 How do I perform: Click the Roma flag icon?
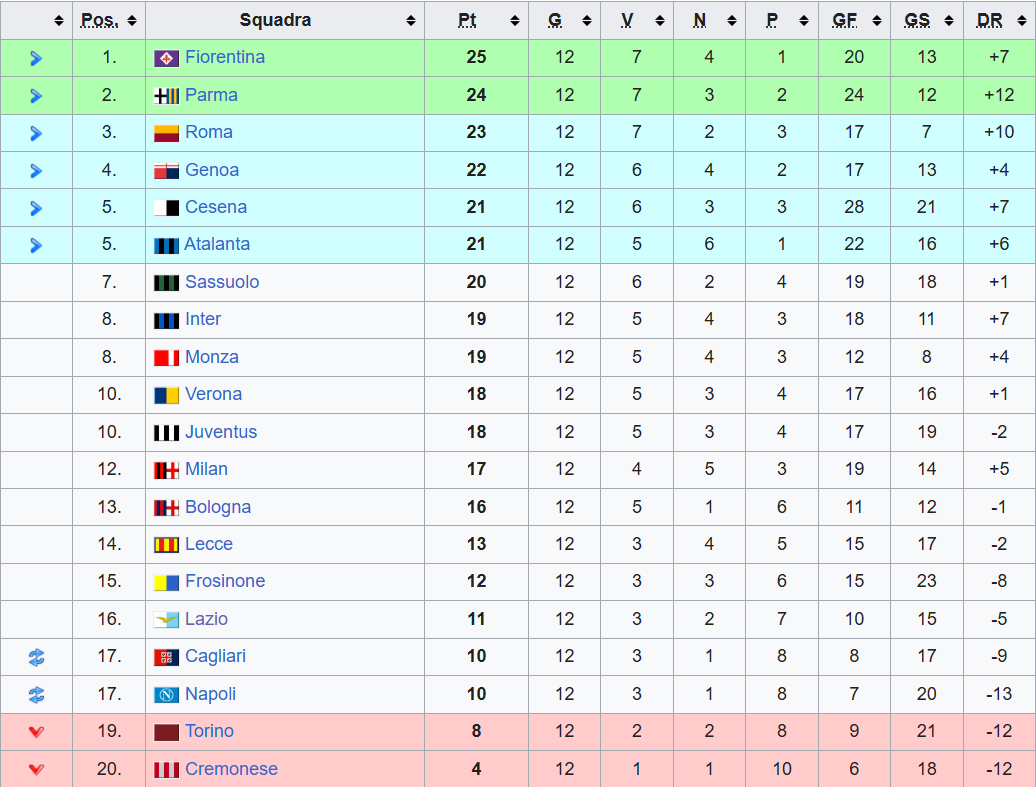click(x=166, y=133)
